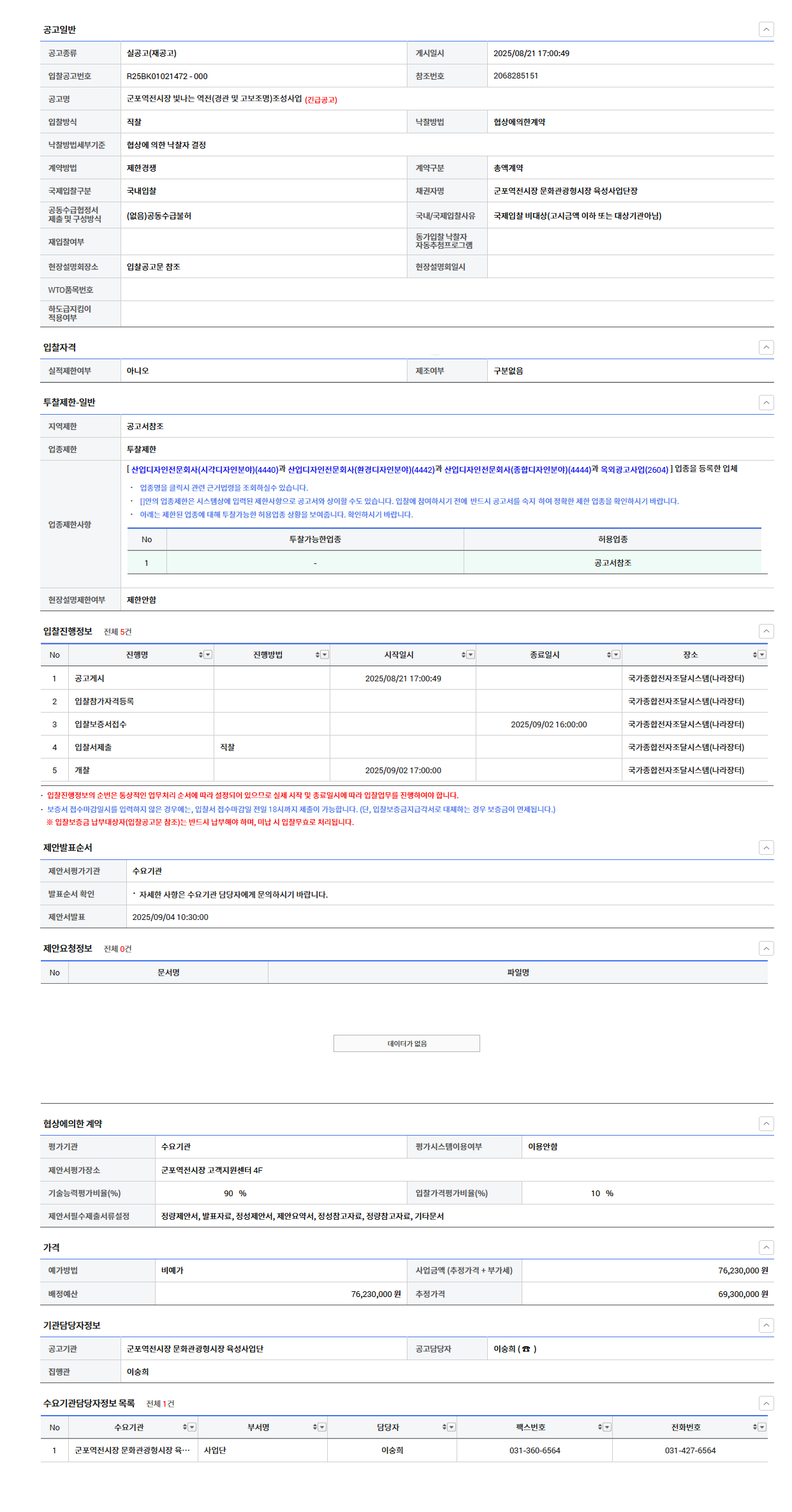The image size is (792, 1512).
Task: Open the 산업디자인전문회사(종합디자인분야)(4444) link
Action: point(518,470)
